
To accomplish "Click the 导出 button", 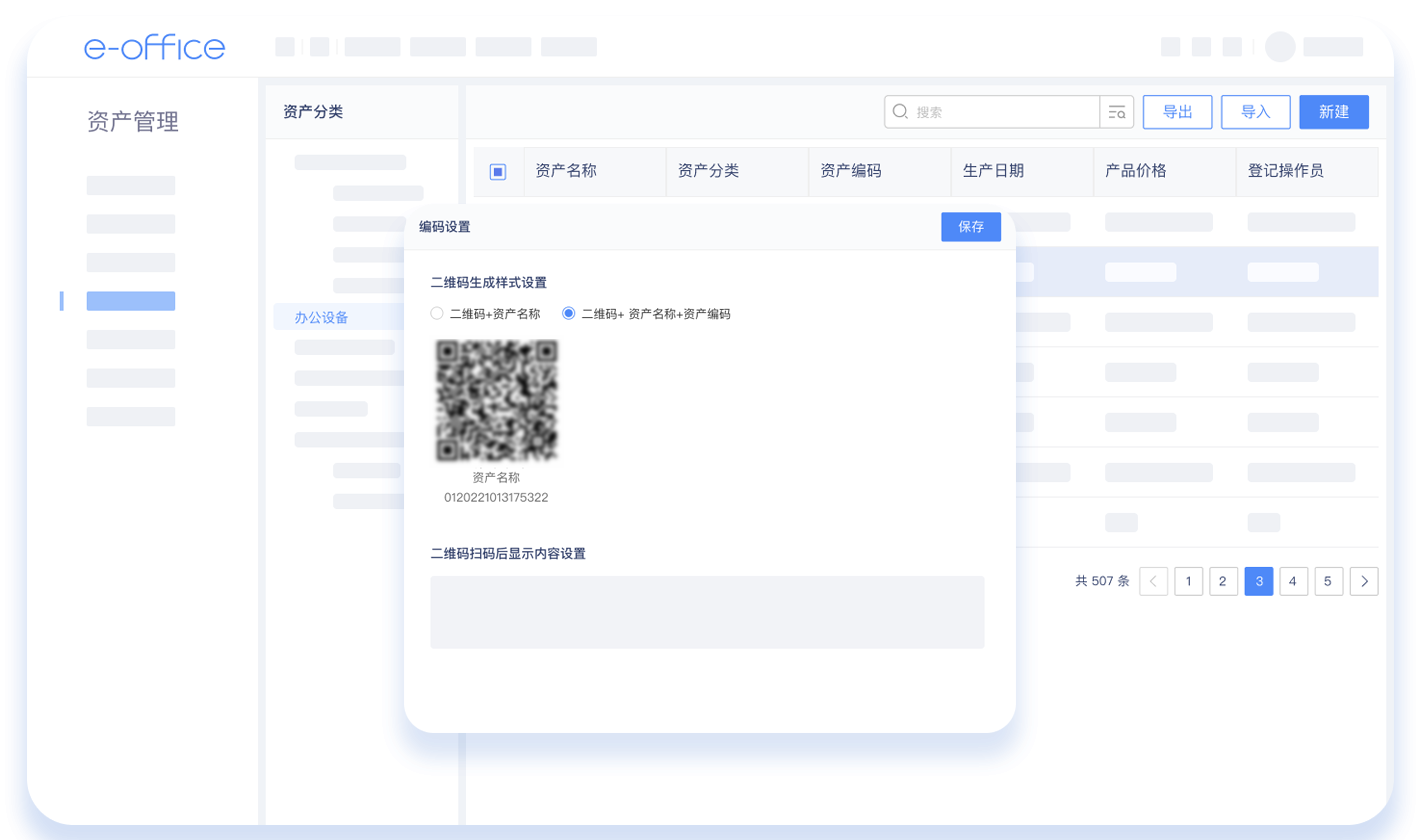I will pos(1178,112).
